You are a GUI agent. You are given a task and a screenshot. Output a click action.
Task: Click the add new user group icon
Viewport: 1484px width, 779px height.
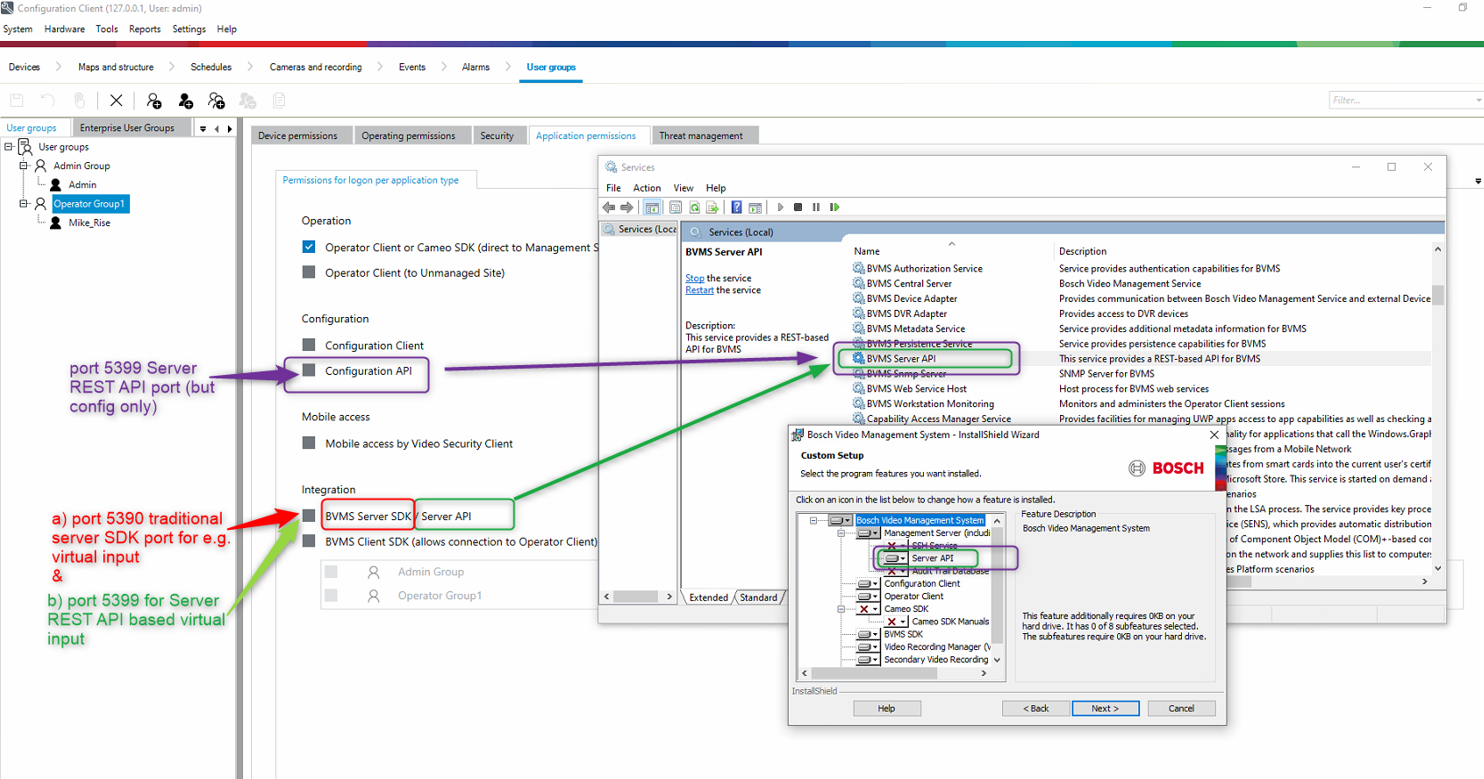pyautogui.click(x=154, y=100)
